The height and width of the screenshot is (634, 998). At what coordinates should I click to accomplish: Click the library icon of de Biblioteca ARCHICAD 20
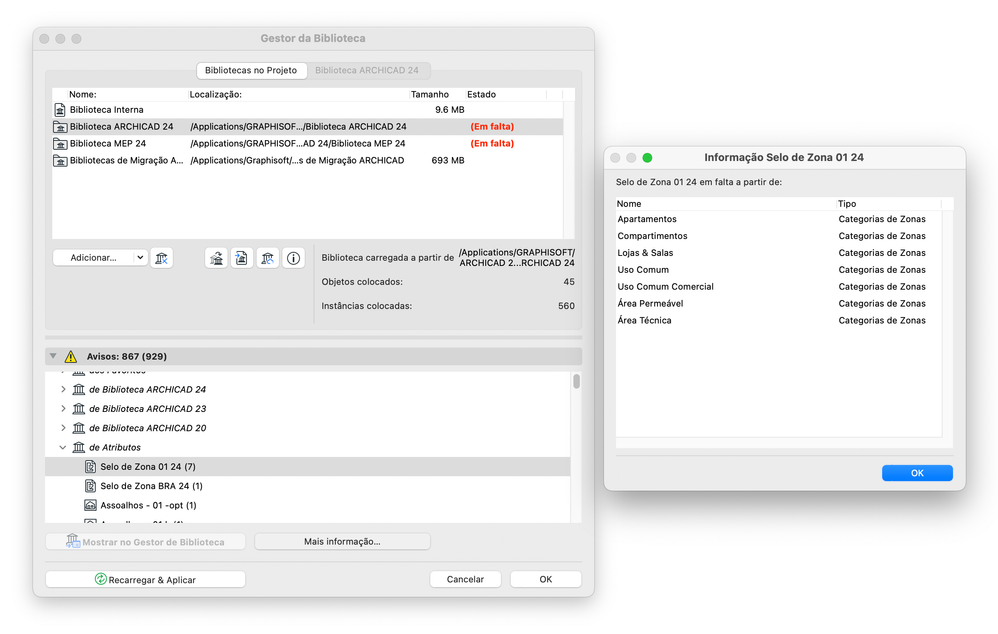[x=78, y=428]
